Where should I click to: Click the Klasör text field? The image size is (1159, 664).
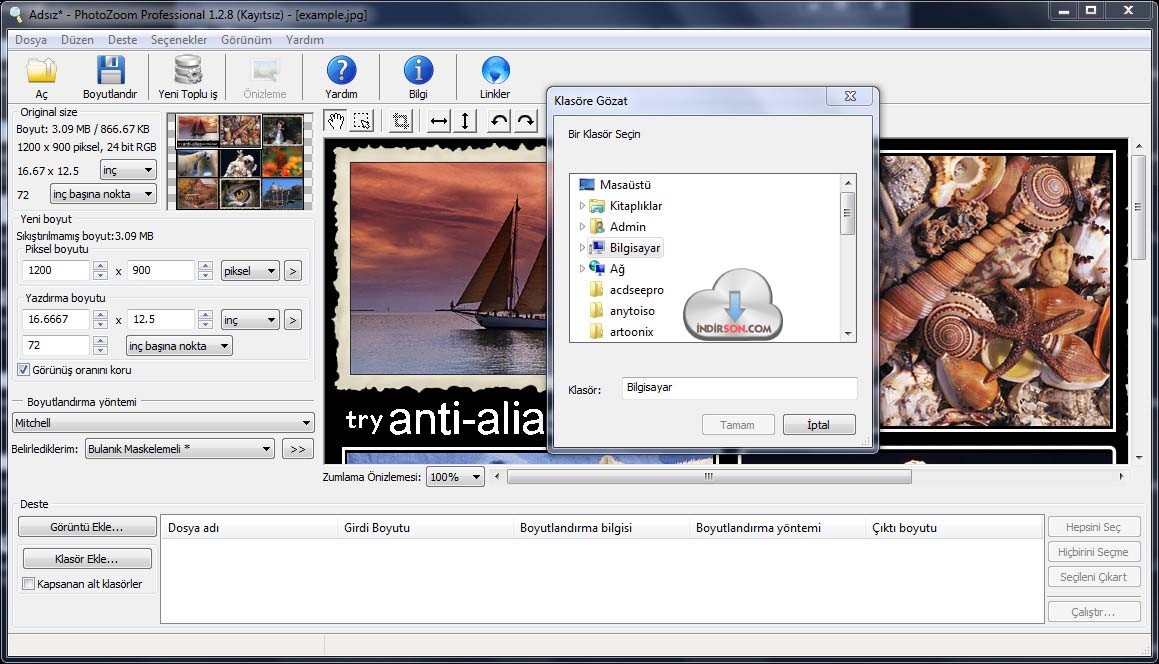coord(739,387)
